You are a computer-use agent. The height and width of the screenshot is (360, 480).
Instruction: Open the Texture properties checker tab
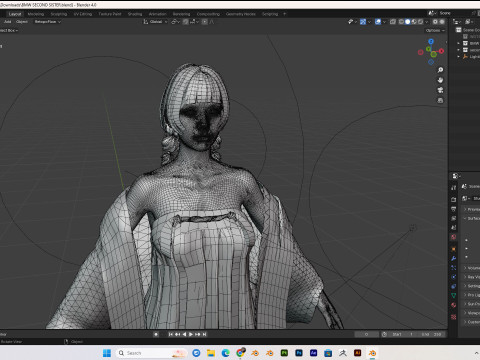coord(454,317)
